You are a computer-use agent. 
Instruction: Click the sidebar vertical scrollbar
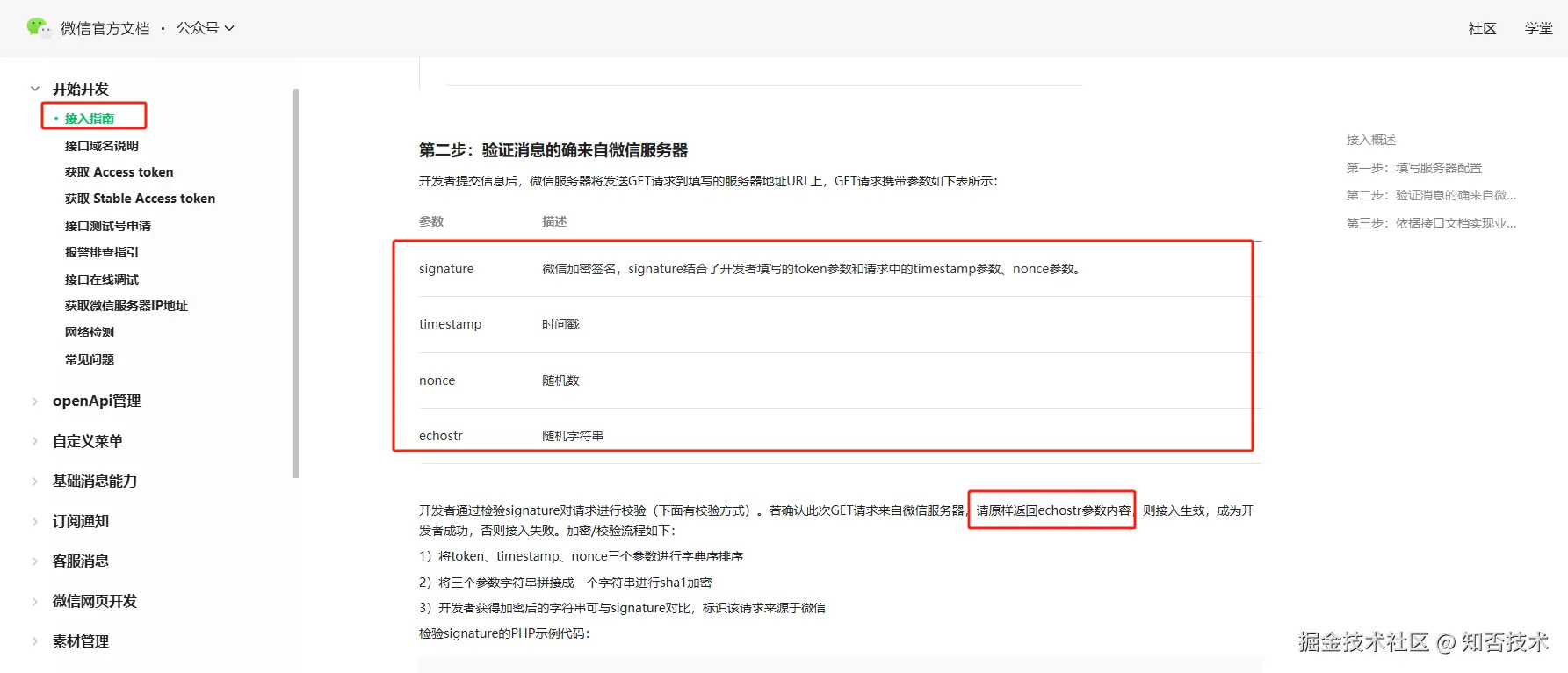pyautogui.click(x=296, y=283)
